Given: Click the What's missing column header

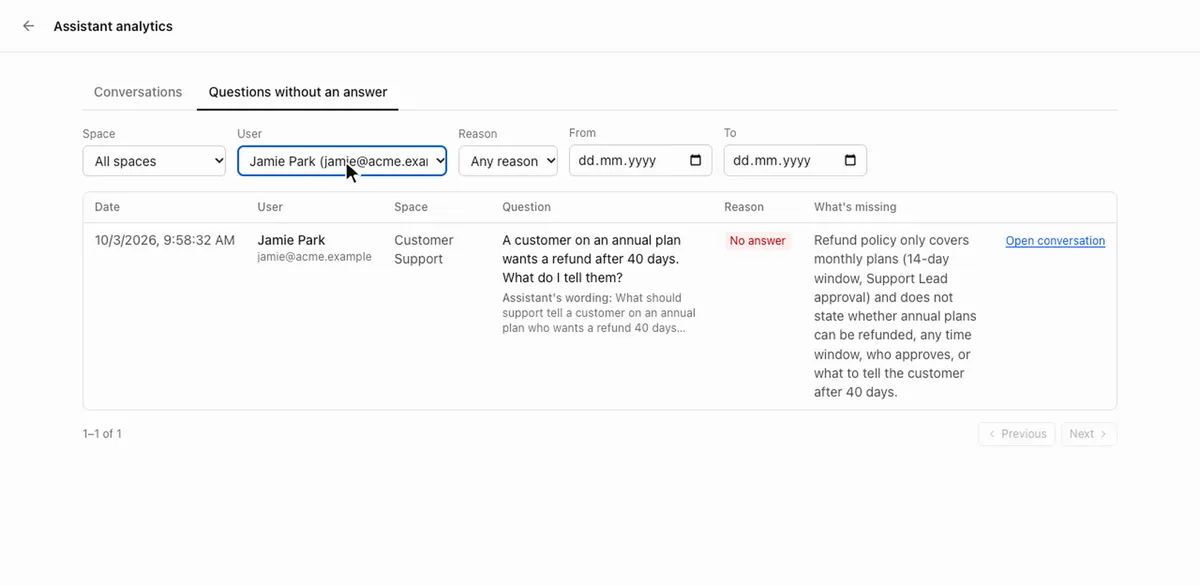Looking at the screenshot, I should (x=855, y=207).
